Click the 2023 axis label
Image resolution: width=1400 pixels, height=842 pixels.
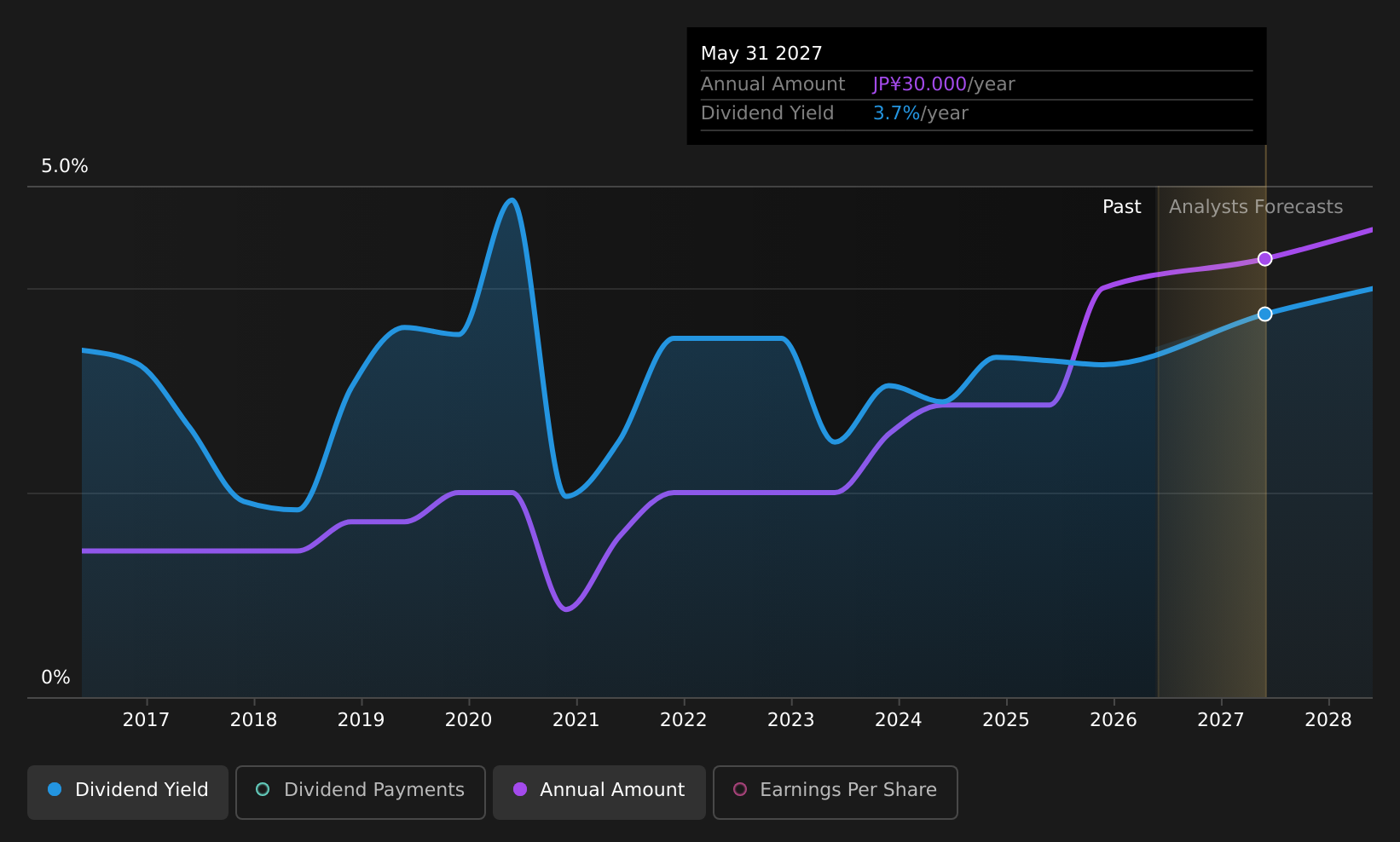tap(791, 720)
